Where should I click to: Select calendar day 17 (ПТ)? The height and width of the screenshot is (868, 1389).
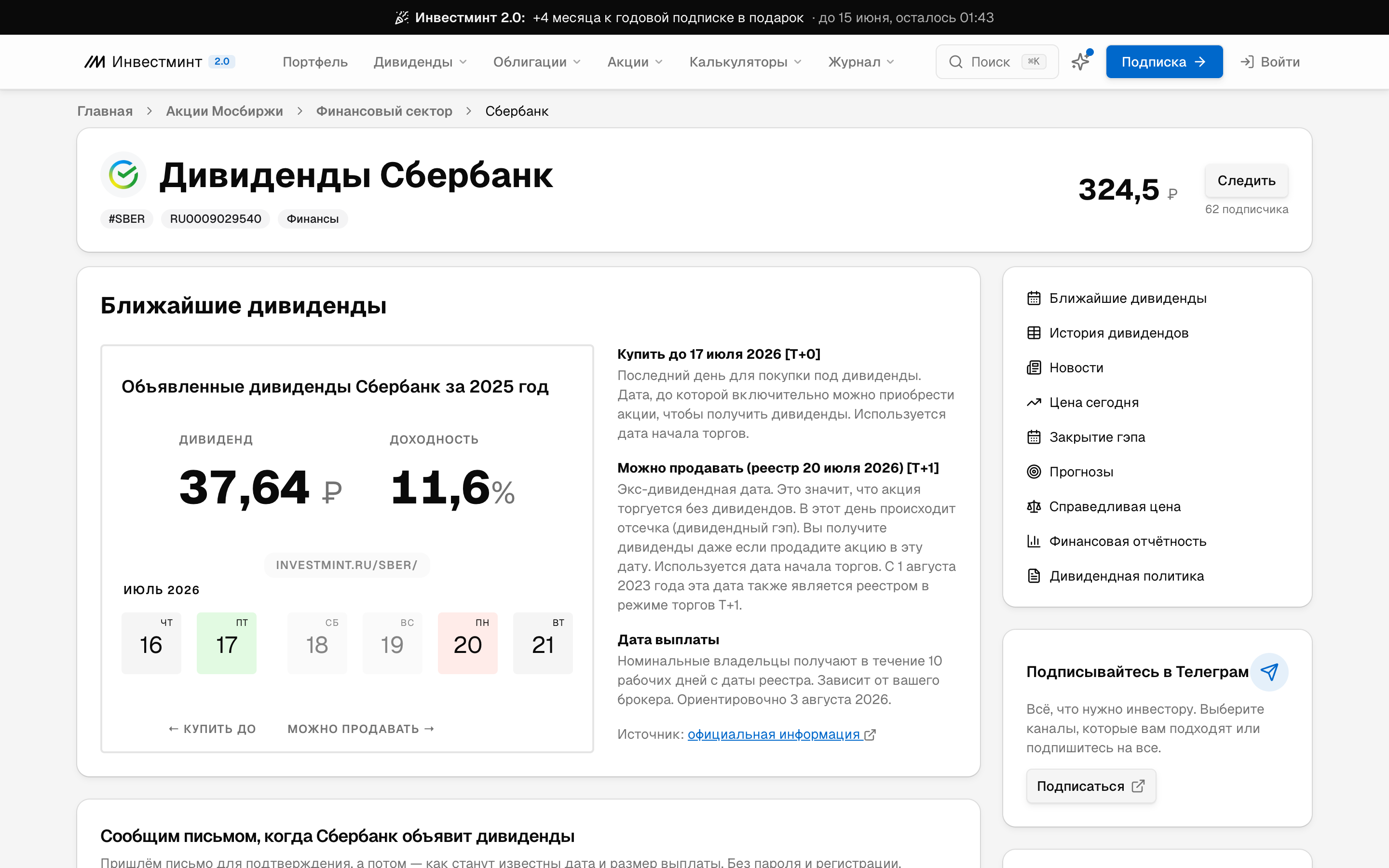tap(227, 643)
